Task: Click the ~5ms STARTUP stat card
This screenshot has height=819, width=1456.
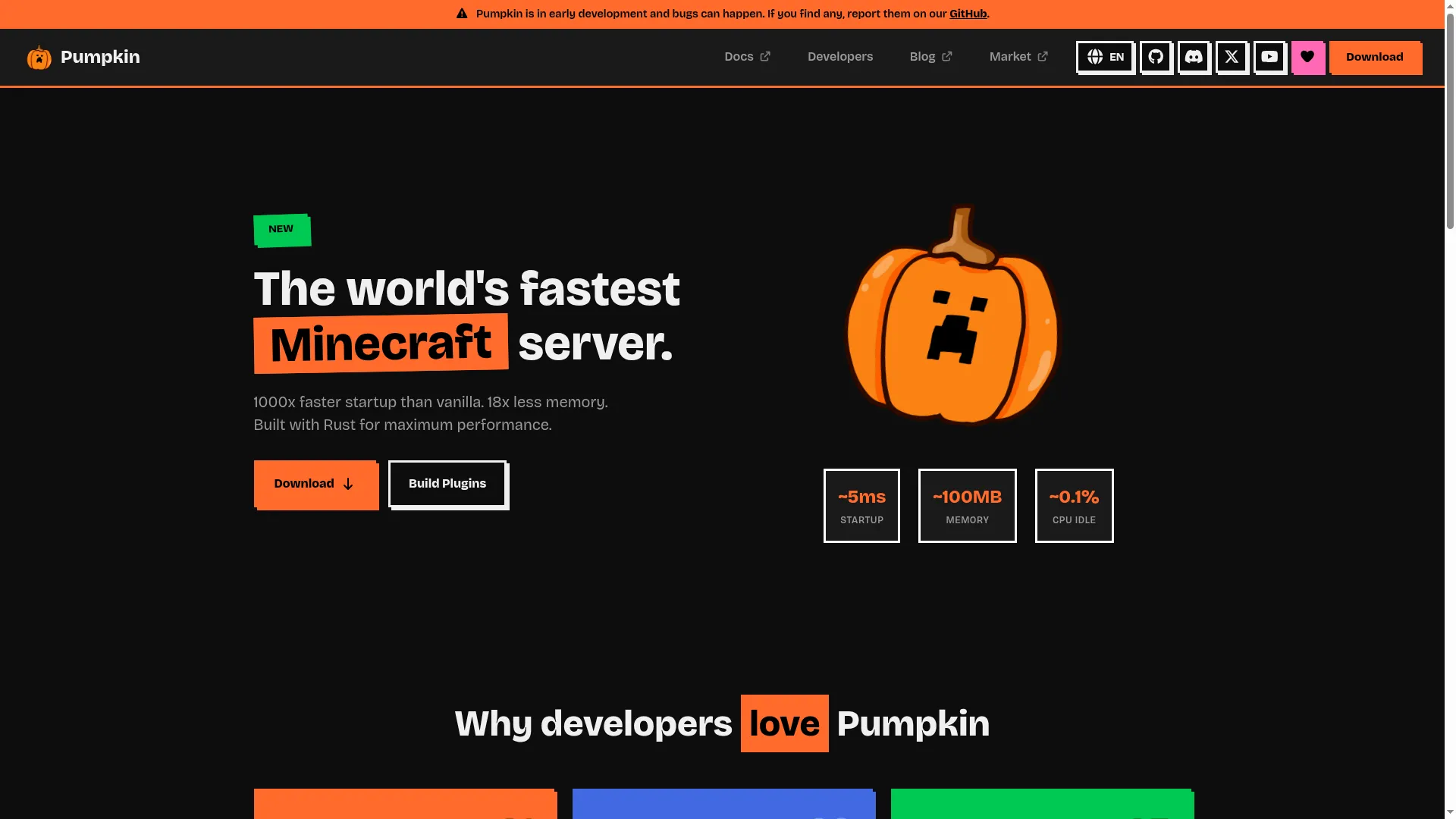Action: pyautogui.click(x=861, y=506)
